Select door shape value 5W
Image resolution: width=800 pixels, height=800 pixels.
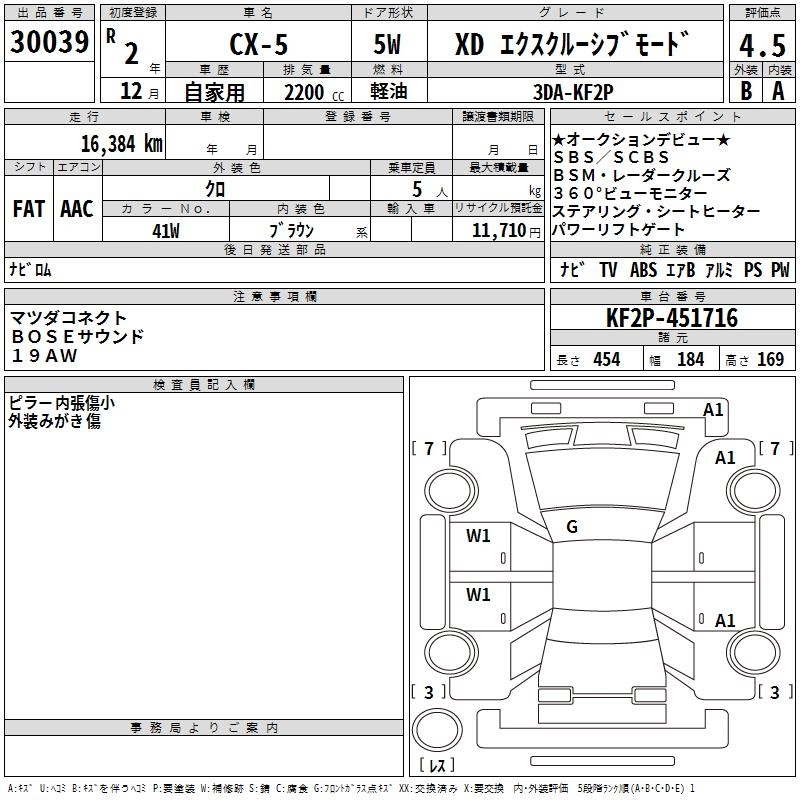click(388, 44)
